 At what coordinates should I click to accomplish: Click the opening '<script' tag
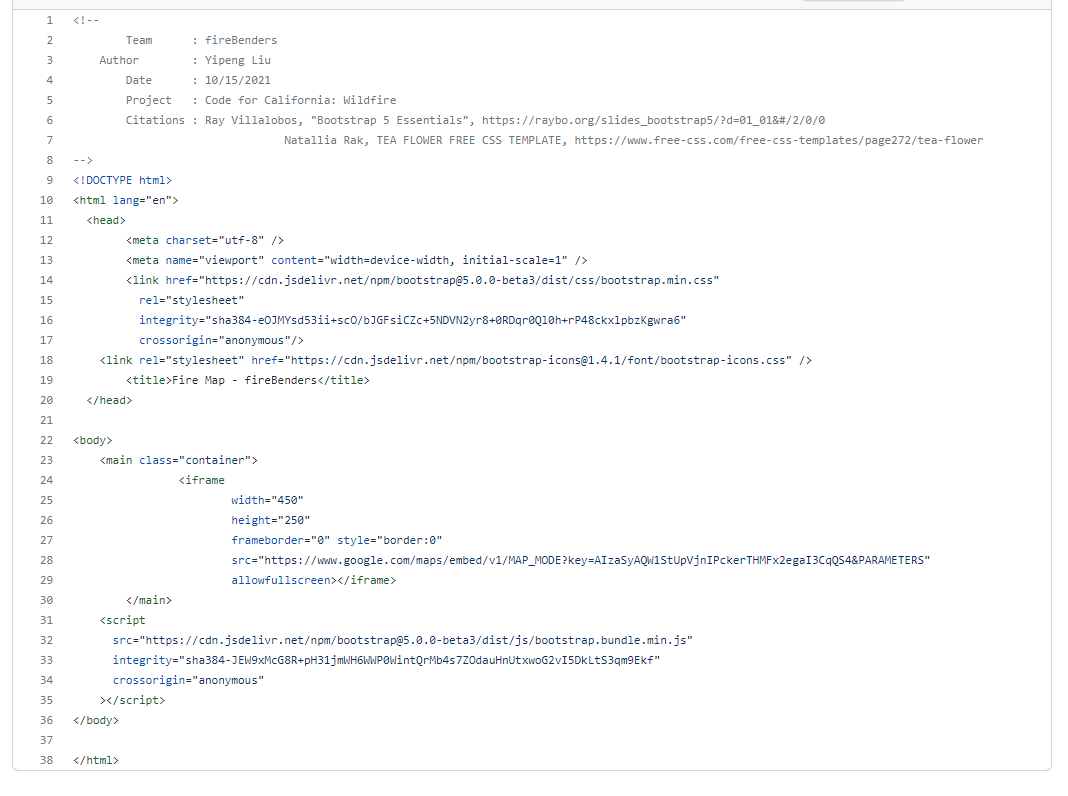(x=123, y=620)
